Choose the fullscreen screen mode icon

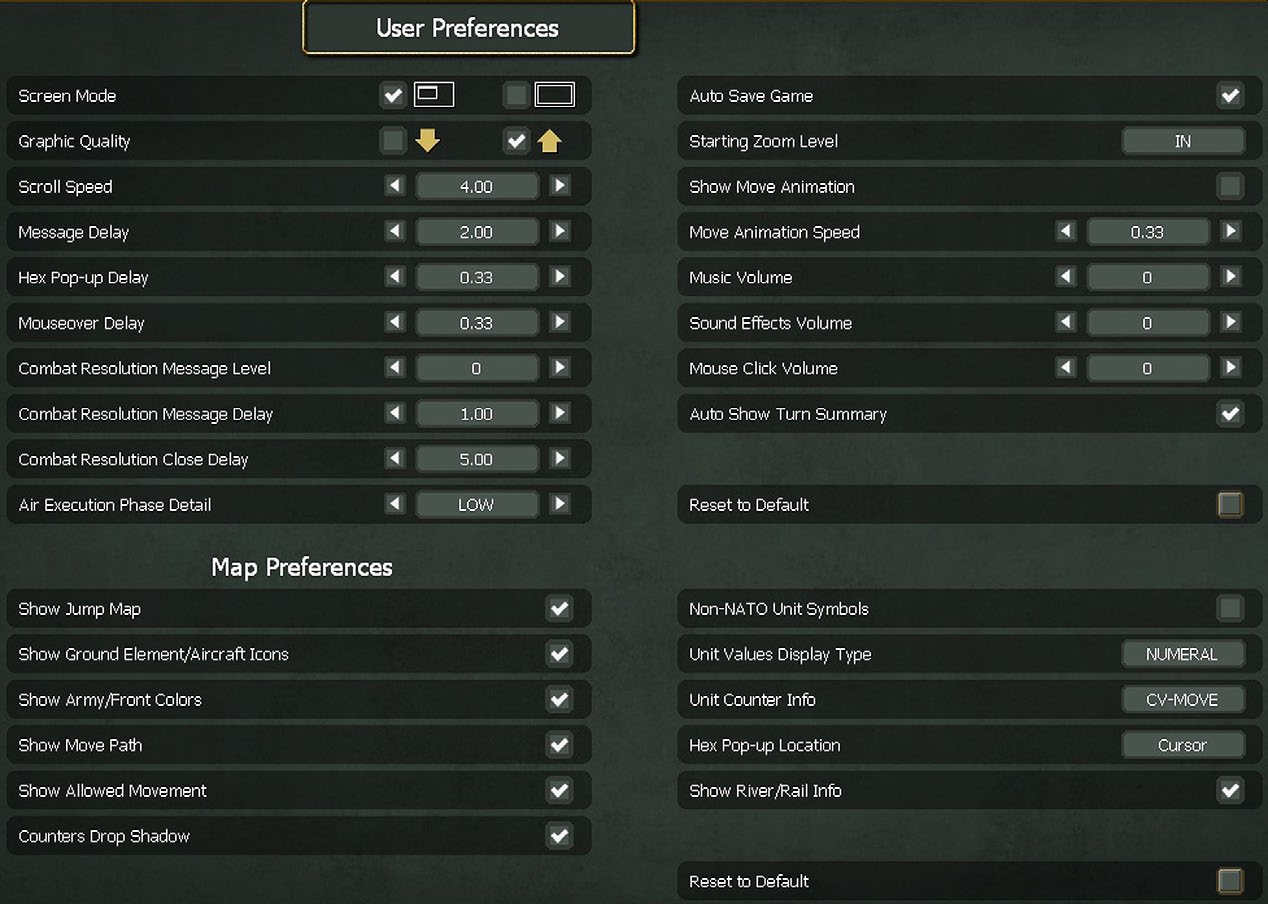tap(555, 95)
